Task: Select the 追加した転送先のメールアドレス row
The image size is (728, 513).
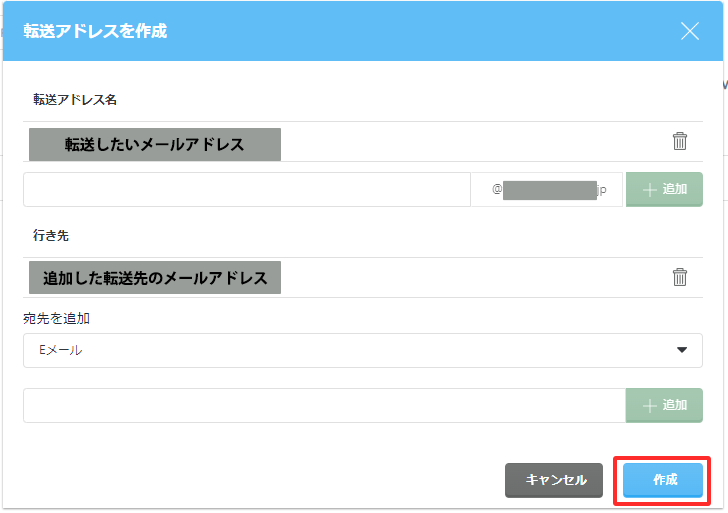Action: pos(155,278)
